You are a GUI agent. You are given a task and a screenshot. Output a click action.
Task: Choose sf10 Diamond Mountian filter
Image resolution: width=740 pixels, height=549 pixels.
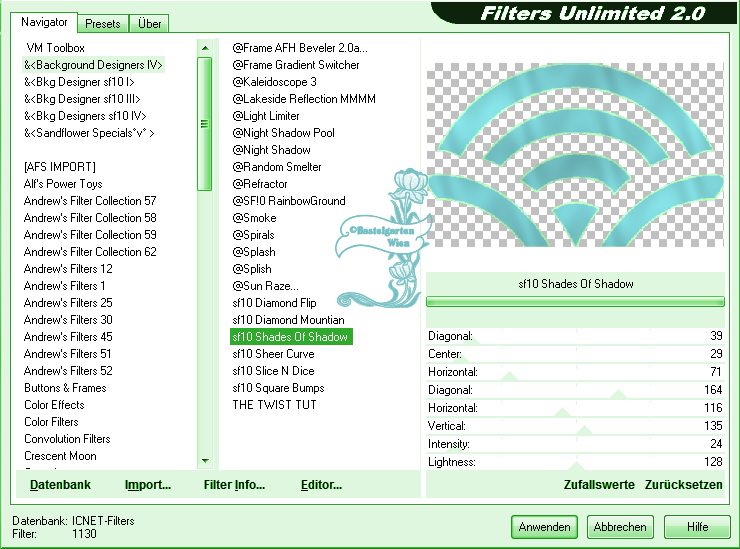coord(288,320)
